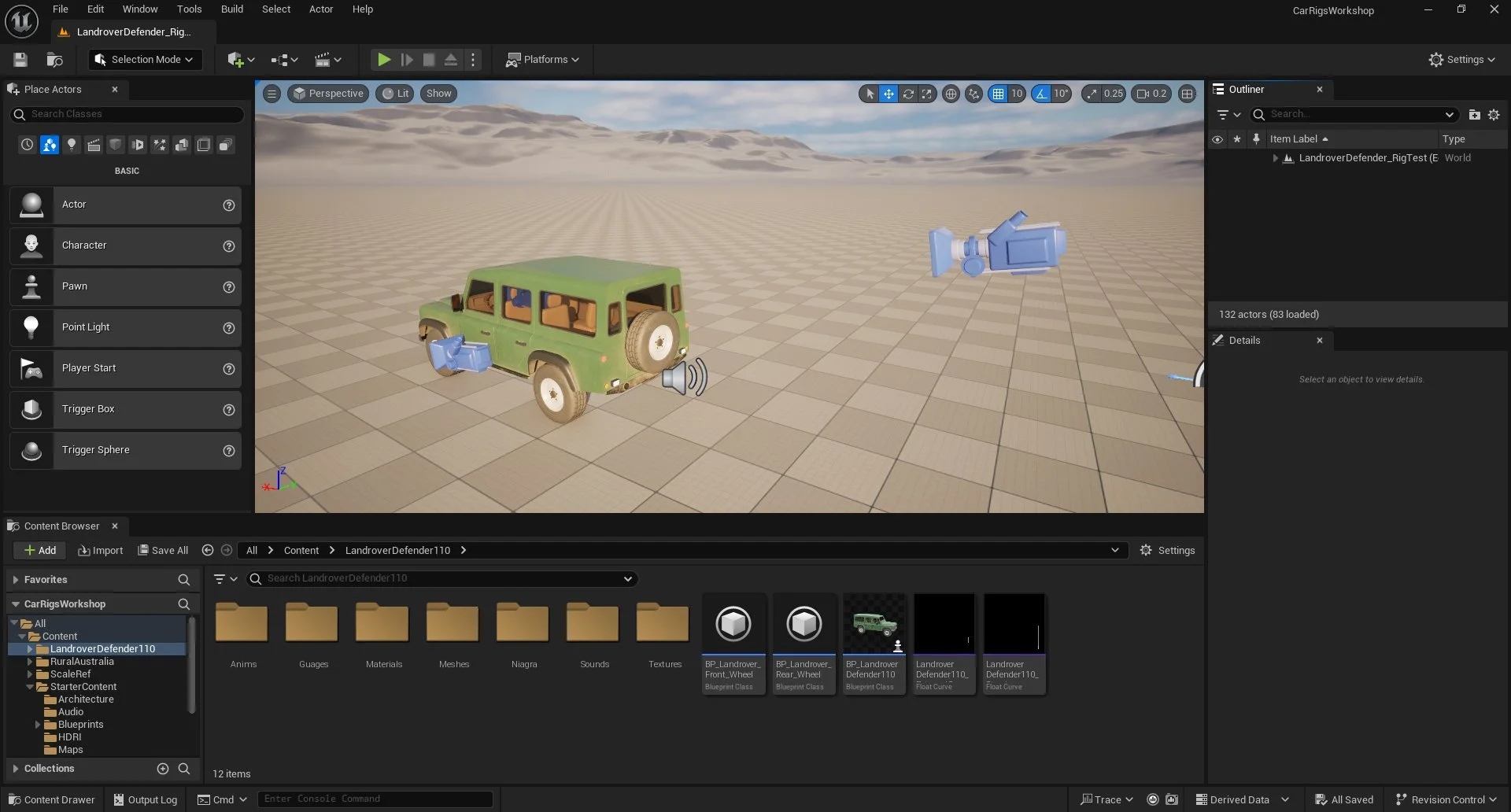Open the viewport Show menu
Screen dimensions: 1511x812
(x=438, y=94)
